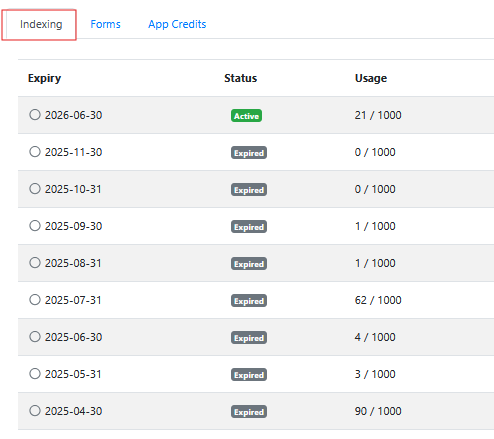Choose the 2025-10-31 radio option
The width and height of the screenshot is (494, 439).
pyautogui.click(x=35, y=189)
